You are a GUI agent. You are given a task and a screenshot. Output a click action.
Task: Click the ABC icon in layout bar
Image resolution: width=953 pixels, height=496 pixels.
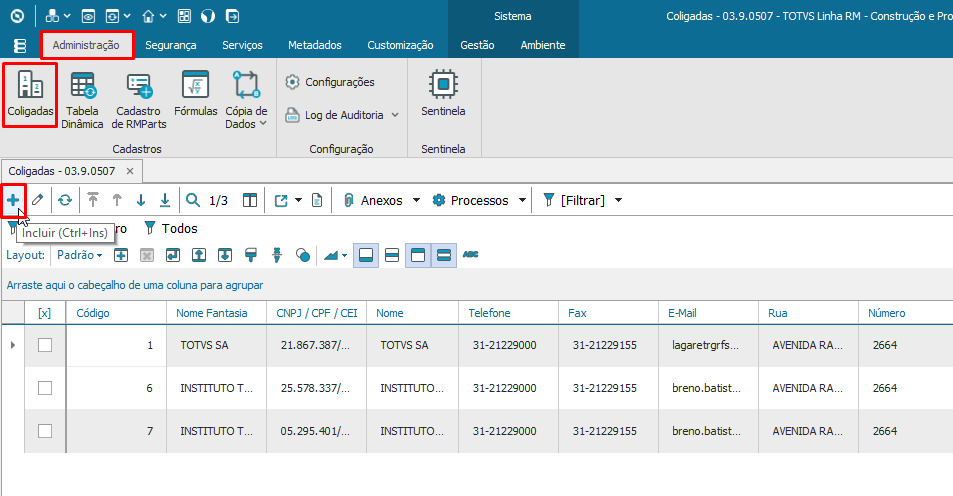pyautogui.click(x=470, y=254)
